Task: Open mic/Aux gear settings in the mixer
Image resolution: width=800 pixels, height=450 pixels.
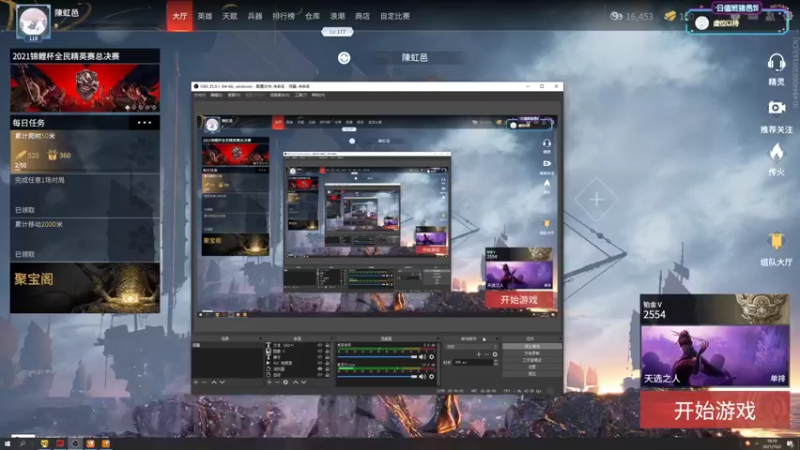Action: pyautogui.click(x=432, y=377)
